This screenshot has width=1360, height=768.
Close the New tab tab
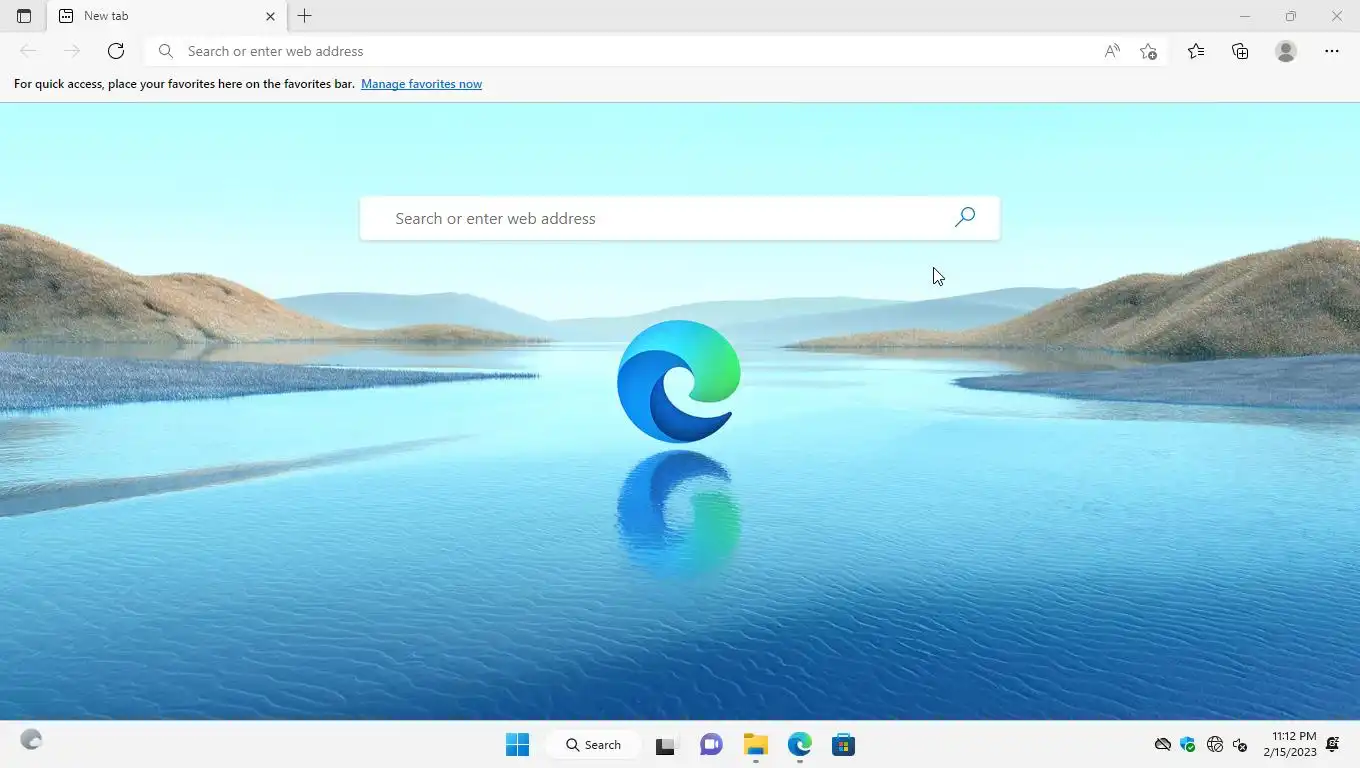(x=270, y=16)
